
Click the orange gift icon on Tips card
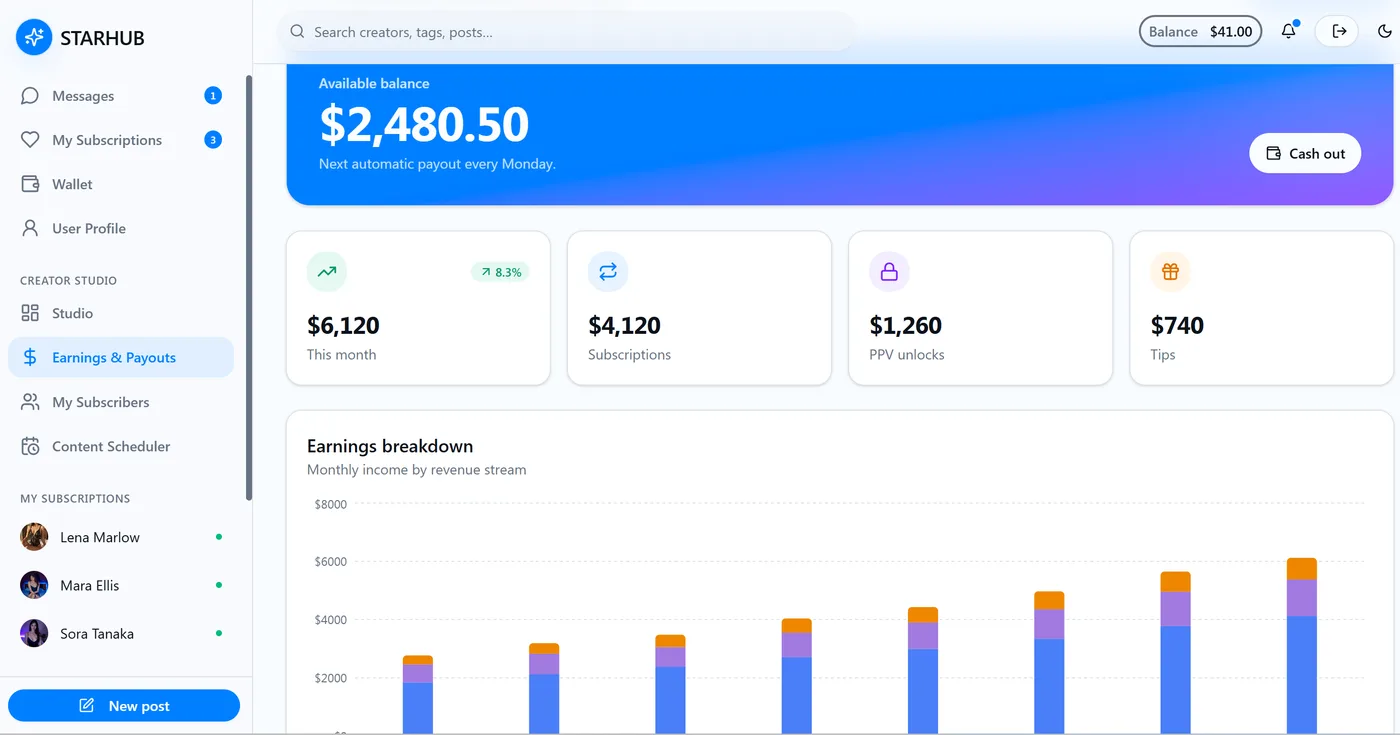pos(1170,271)
